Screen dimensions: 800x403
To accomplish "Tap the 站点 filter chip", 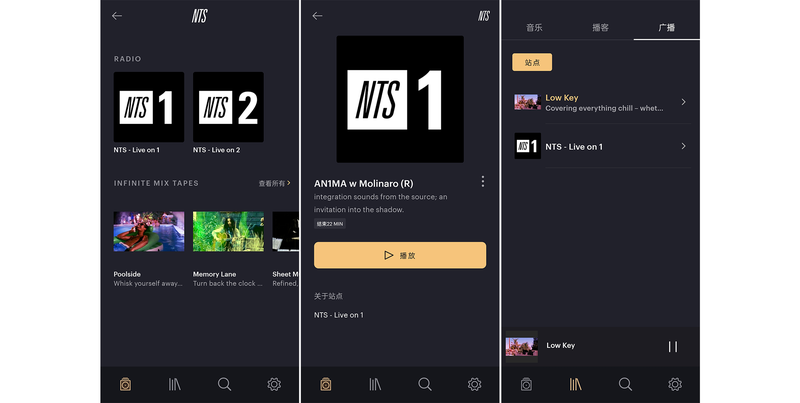I will click(x=532, y=62).
